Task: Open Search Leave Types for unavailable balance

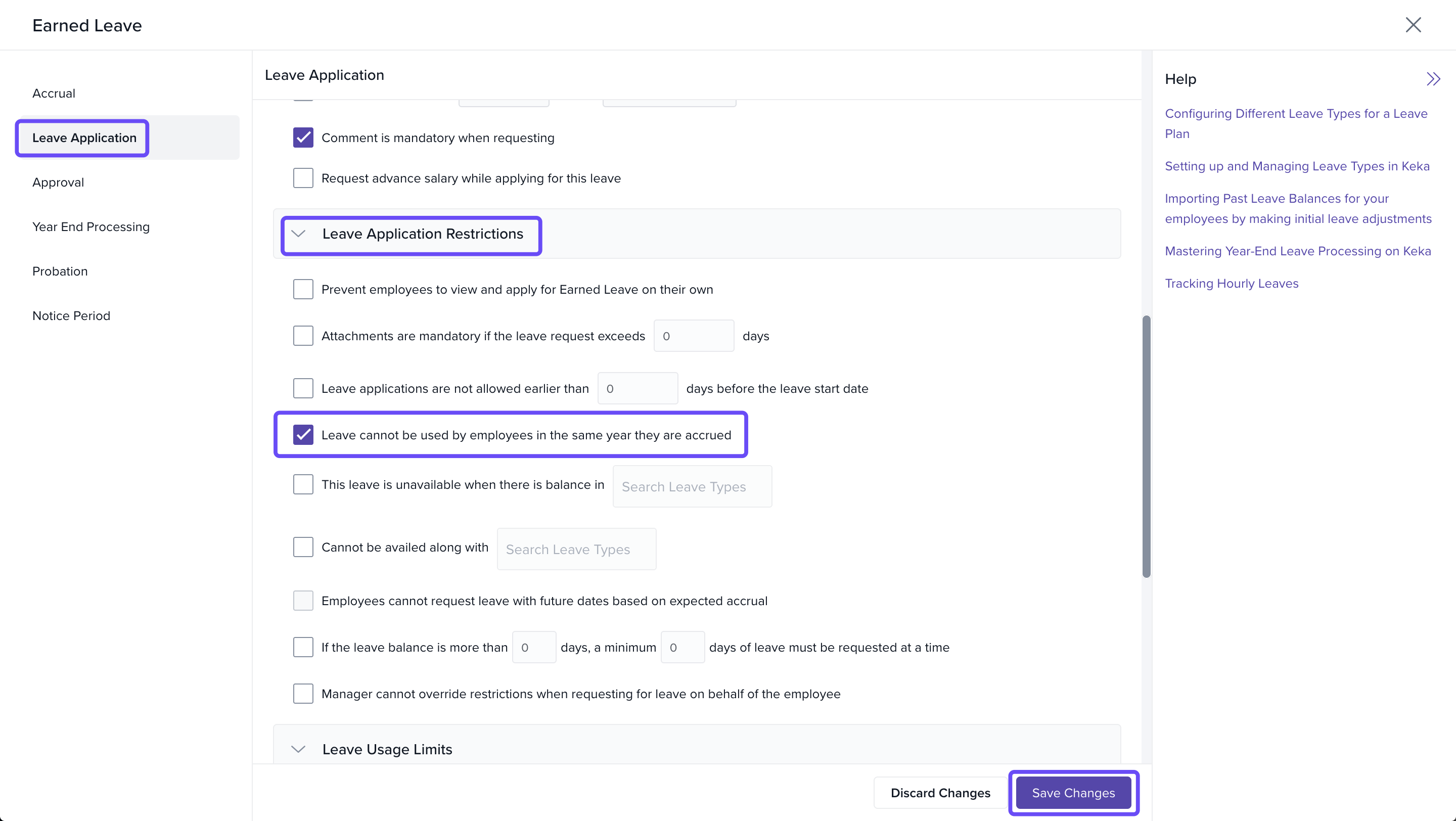Action: 692,486
